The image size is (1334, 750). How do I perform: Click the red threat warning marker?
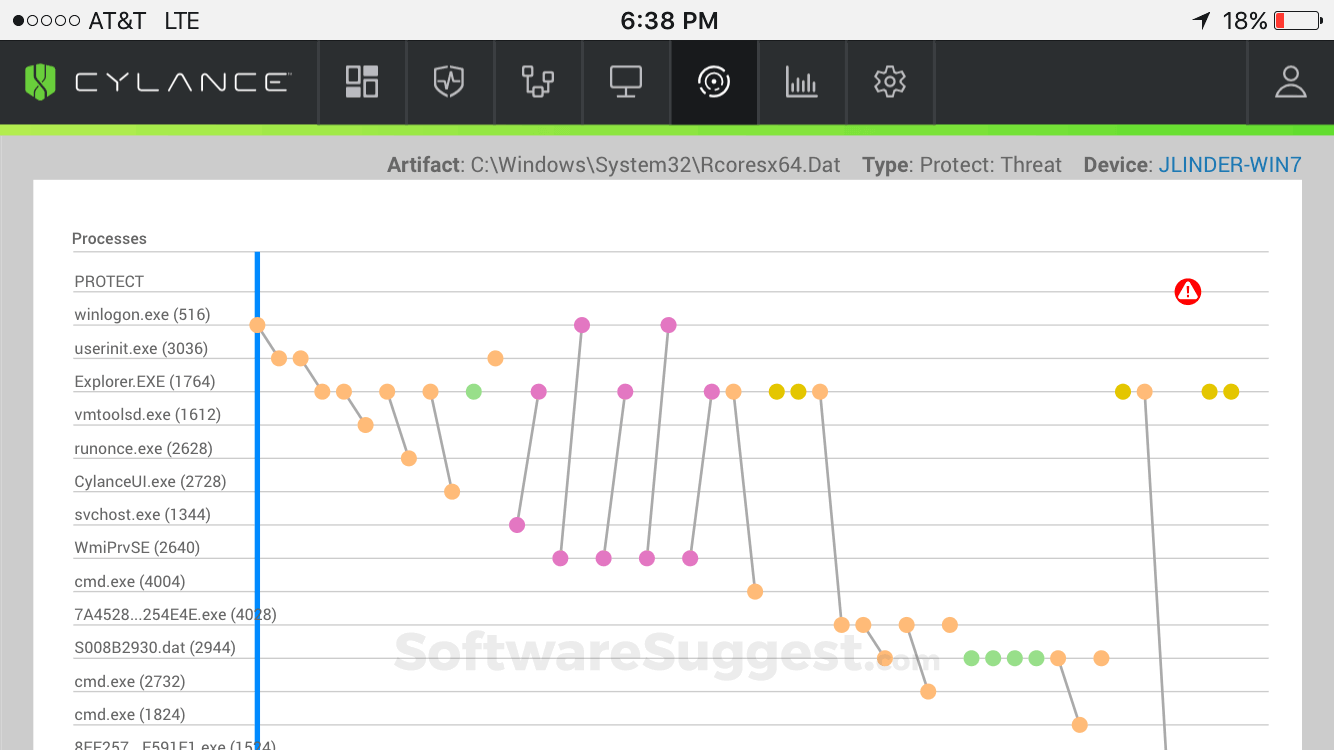pyautogui.click(x=1187, y=292)
